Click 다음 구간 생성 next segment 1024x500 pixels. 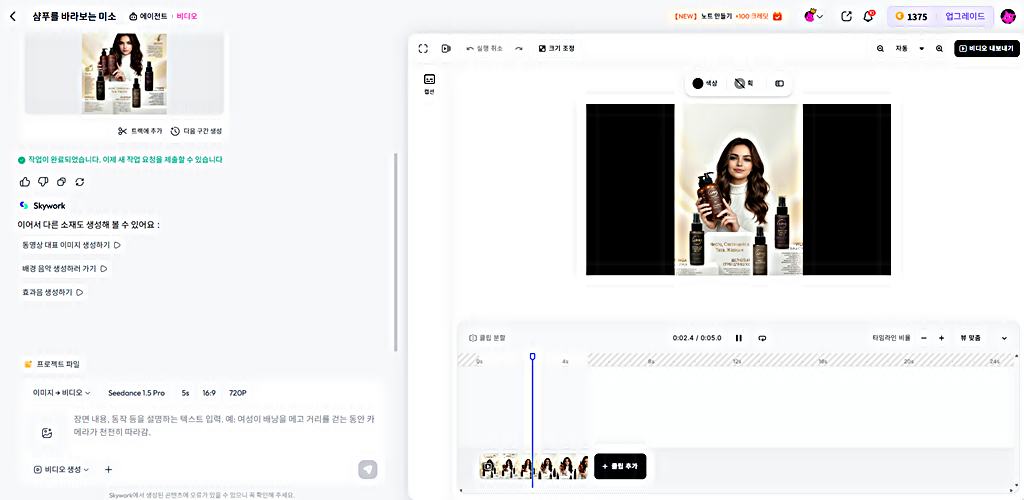click(x=196, y=131)
